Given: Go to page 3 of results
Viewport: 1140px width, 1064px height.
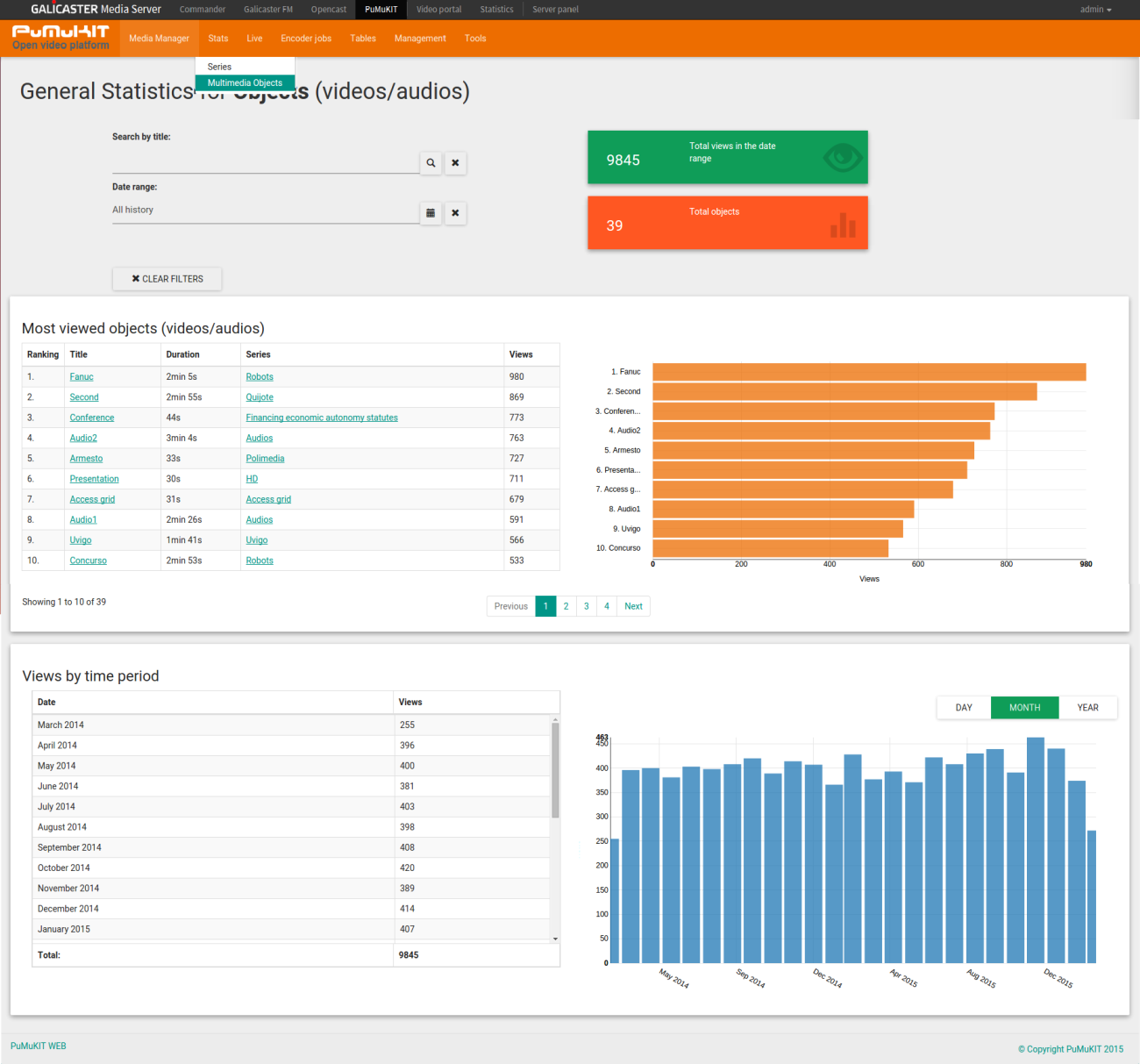Looking at the screenshot, I should point(587,606).
